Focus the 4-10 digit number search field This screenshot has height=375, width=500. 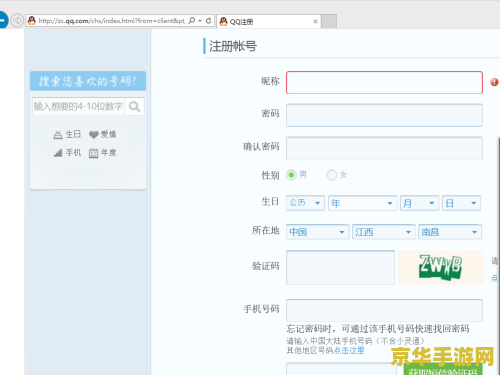pyautogui.click(x=78, y=106)
